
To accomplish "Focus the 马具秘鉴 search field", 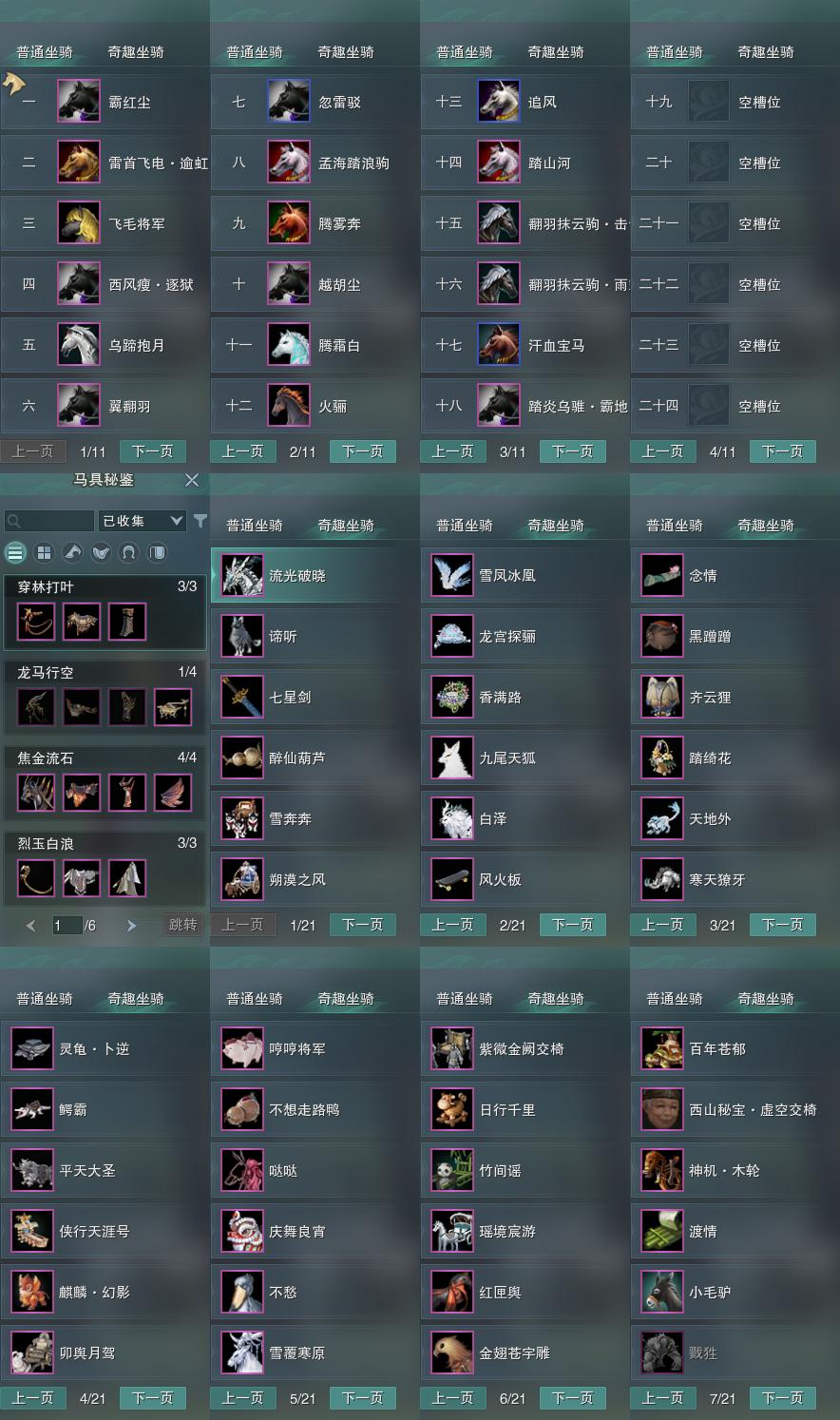I will [x=49, y=521].
